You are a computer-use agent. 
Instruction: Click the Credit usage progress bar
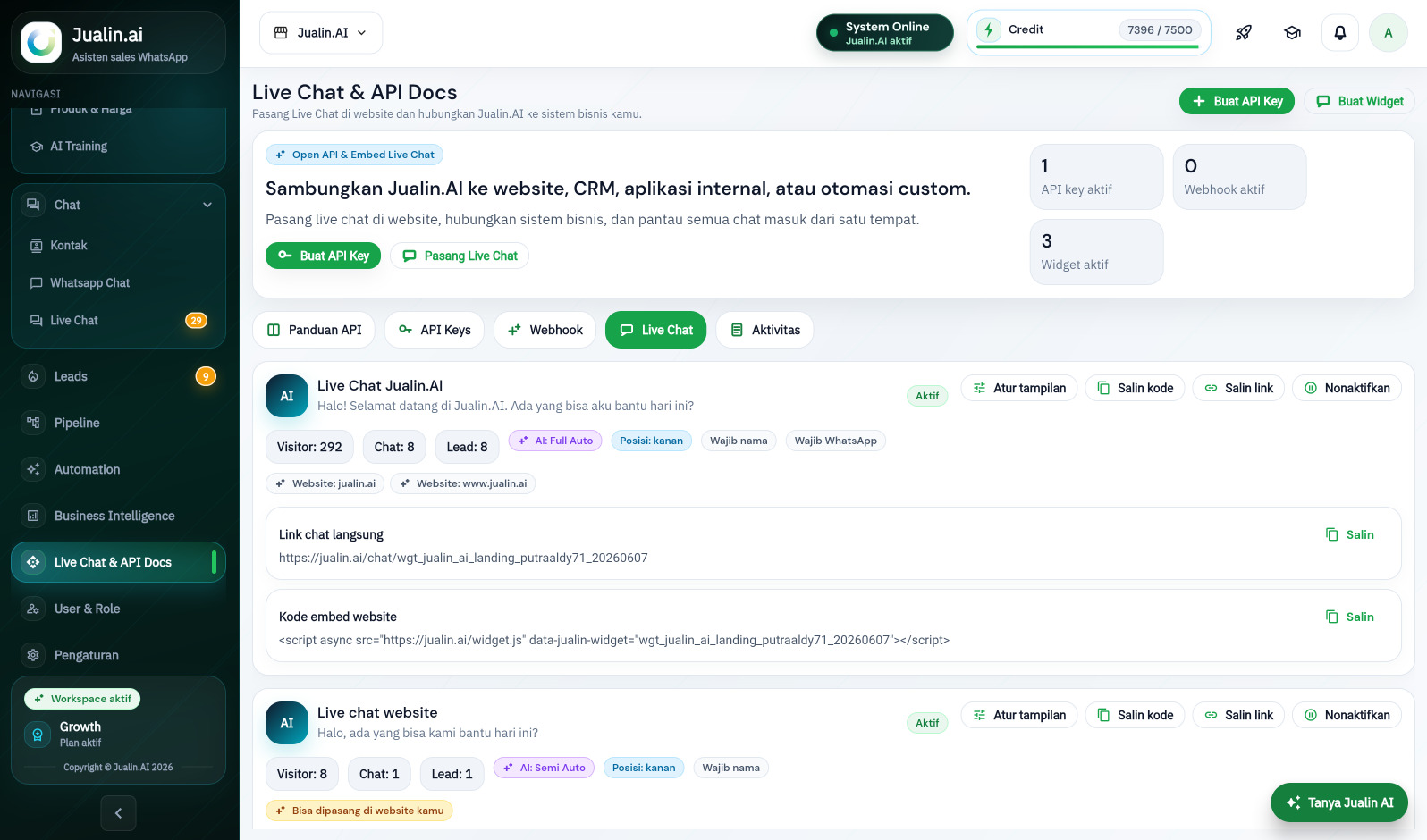coord(1088,46)
